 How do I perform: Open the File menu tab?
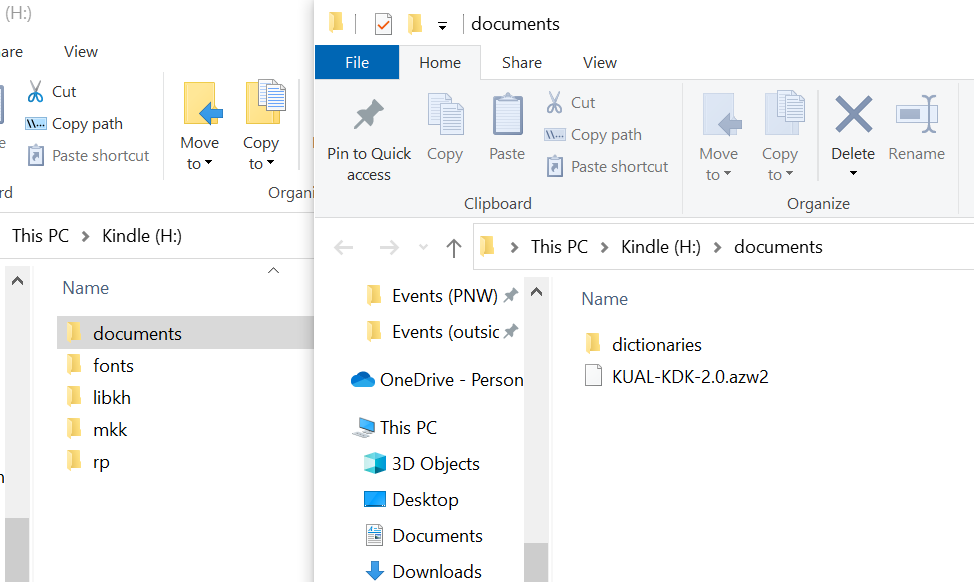click(x=357, y=62)
